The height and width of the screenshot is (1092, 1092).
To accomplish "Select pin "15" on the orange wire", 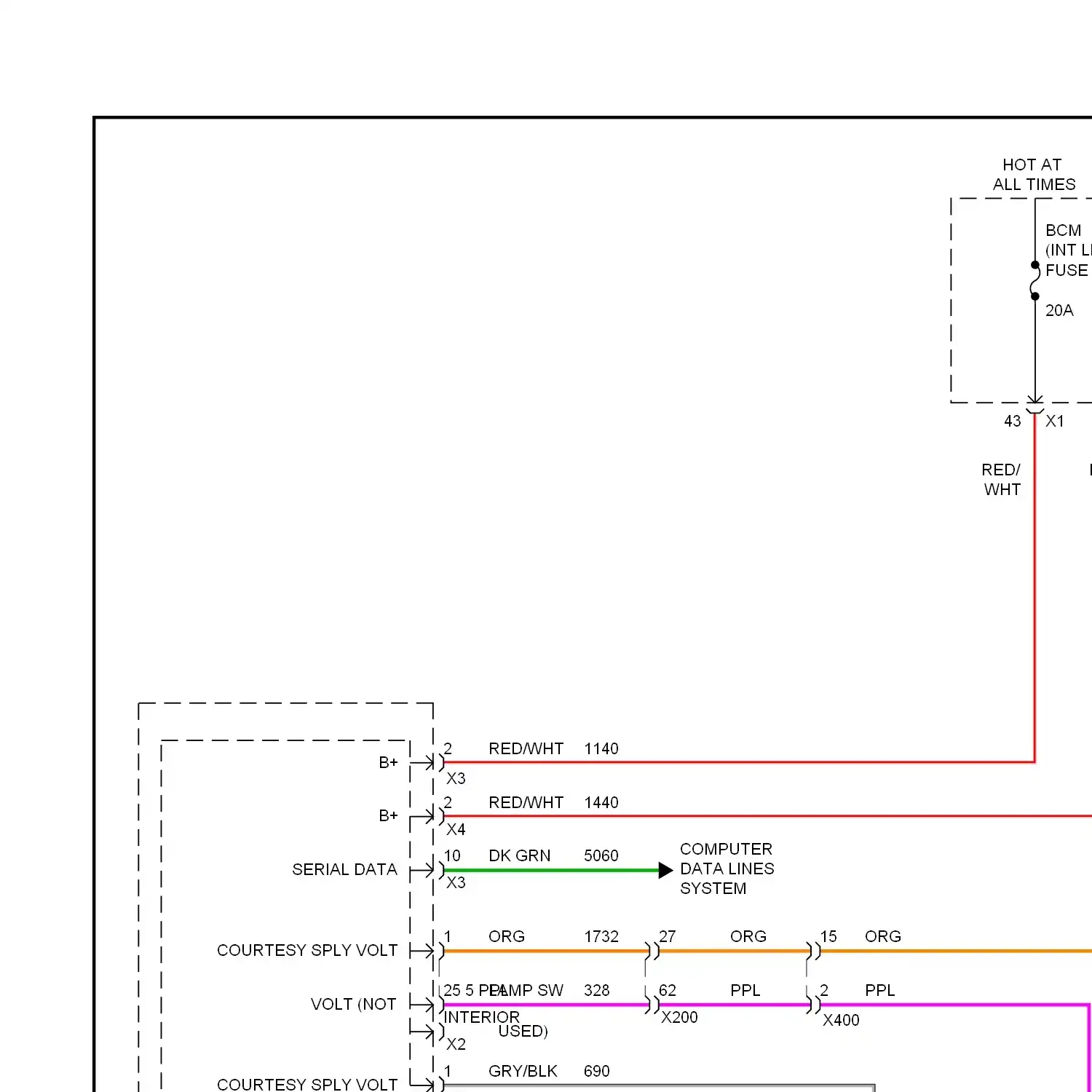I will coord(828,936).
